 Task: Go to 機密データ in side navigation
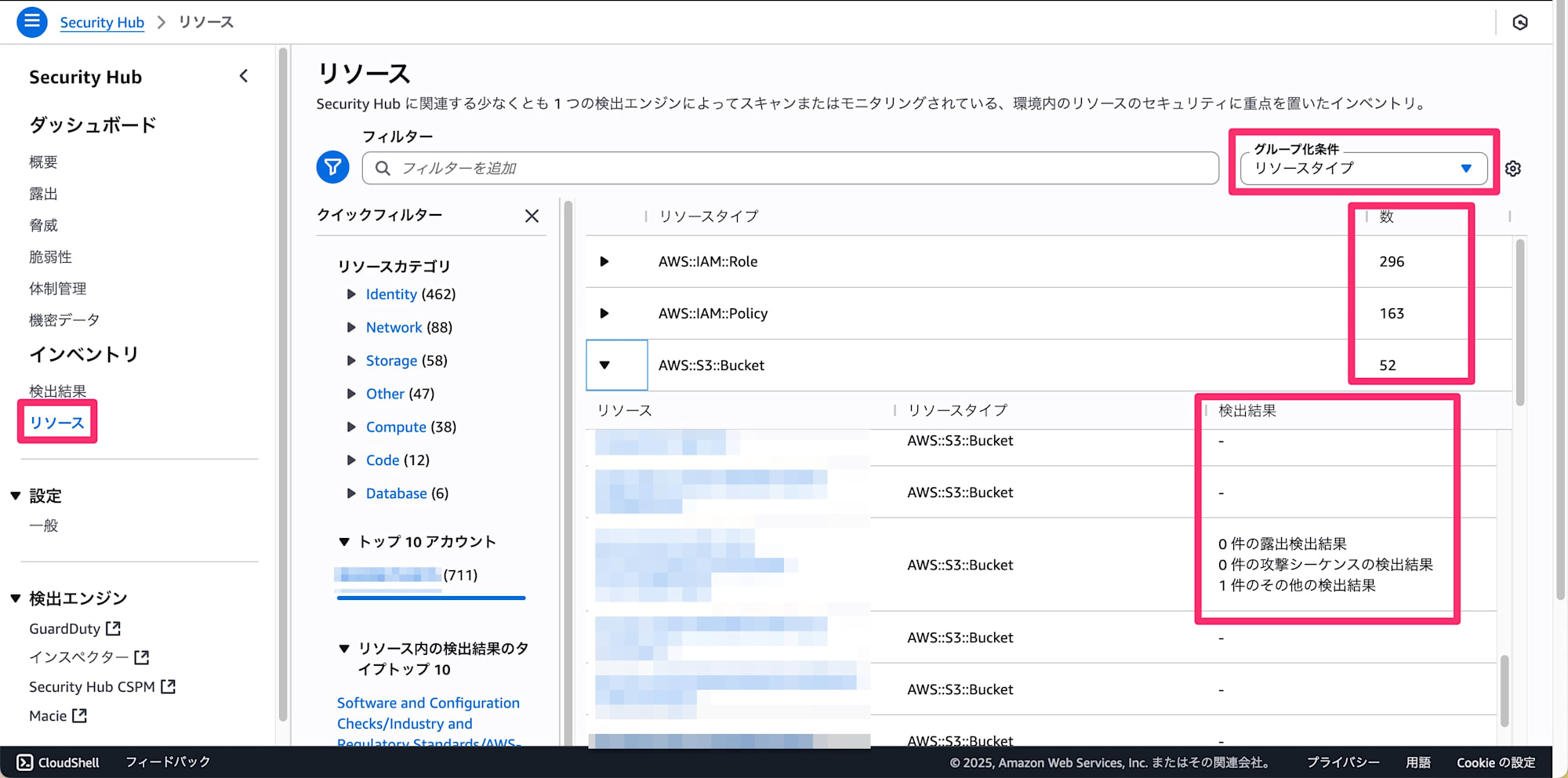[x=64, y=320]
